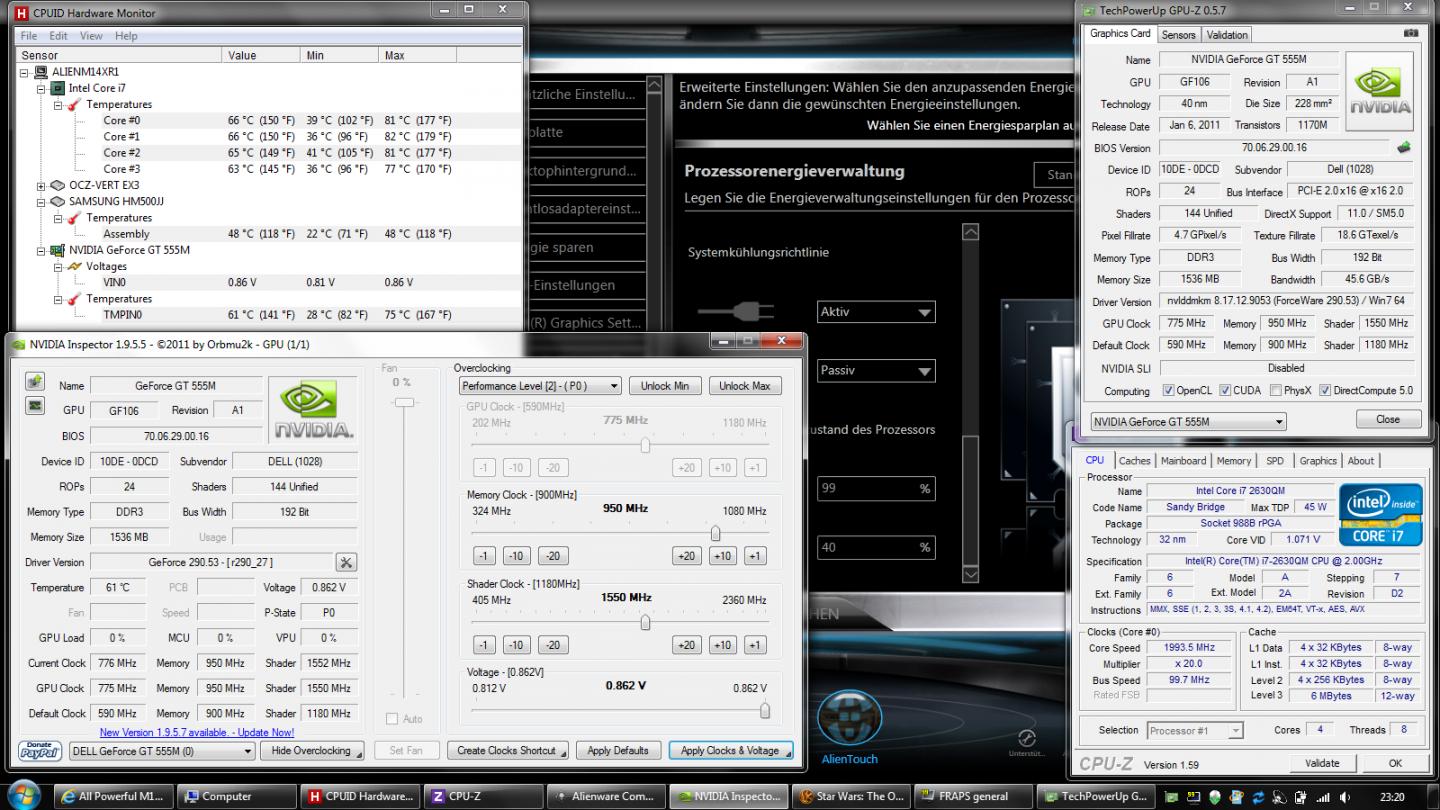Image resolution: width=1440 pixels, height=810 pixels.
Task: Click the NVIDIA logo in GPU-Z window
Action: [1379, 91]
